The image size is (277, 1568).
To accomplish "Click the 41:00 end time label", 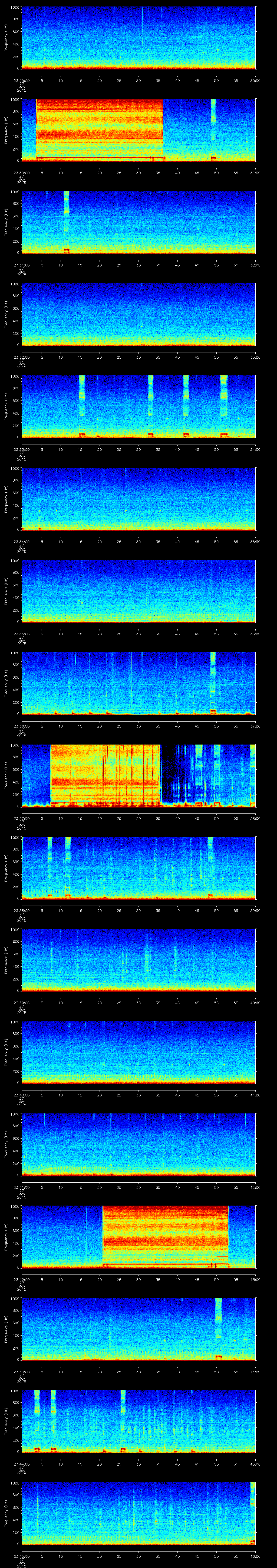I will pyautogui.click(x=256, y=1095).
